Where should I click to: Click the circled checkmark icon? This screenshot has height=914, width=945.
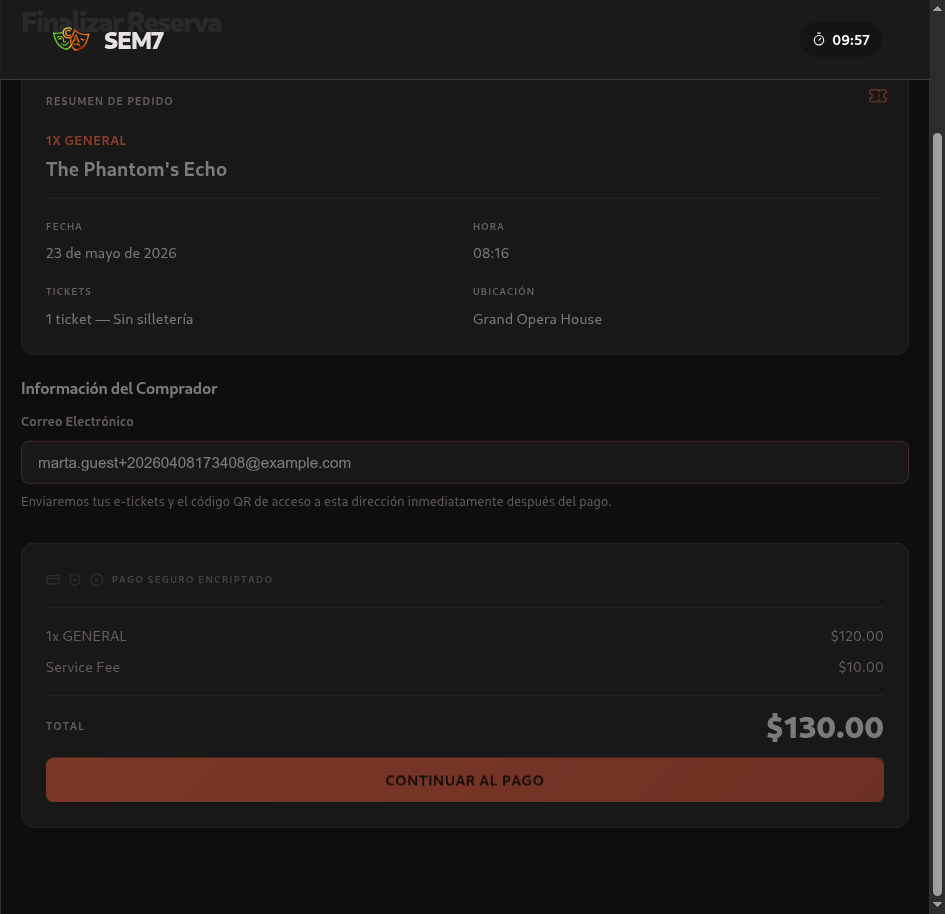[x=97, y=580]
